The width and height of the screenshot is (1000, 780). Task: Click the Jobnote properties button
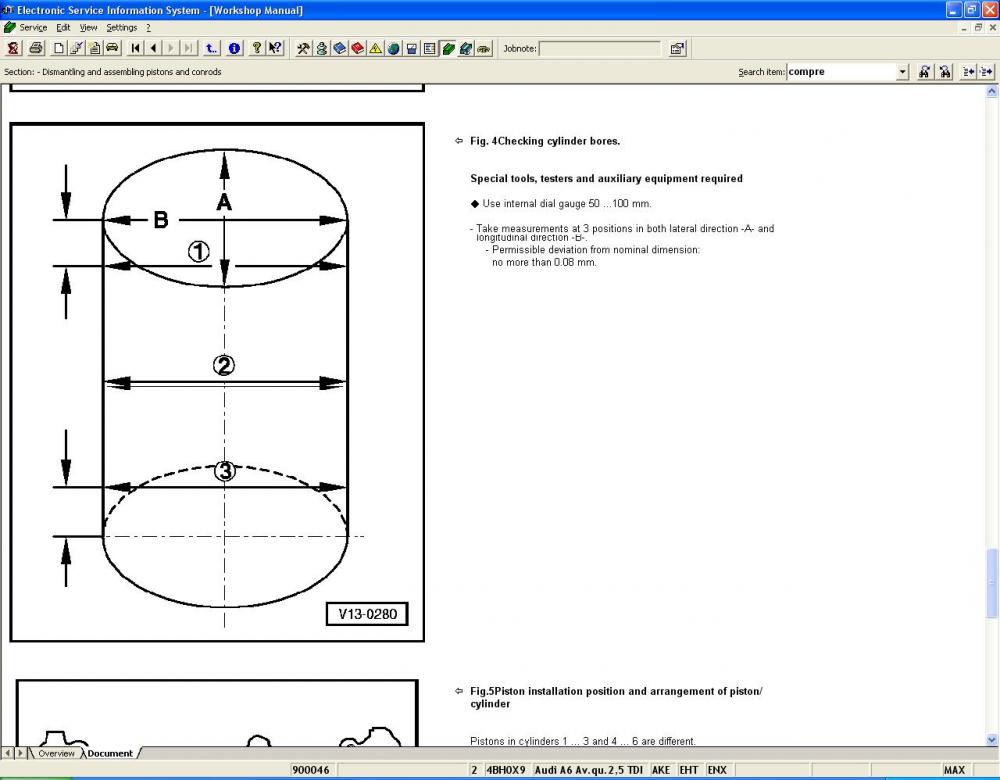click(677, 48)
